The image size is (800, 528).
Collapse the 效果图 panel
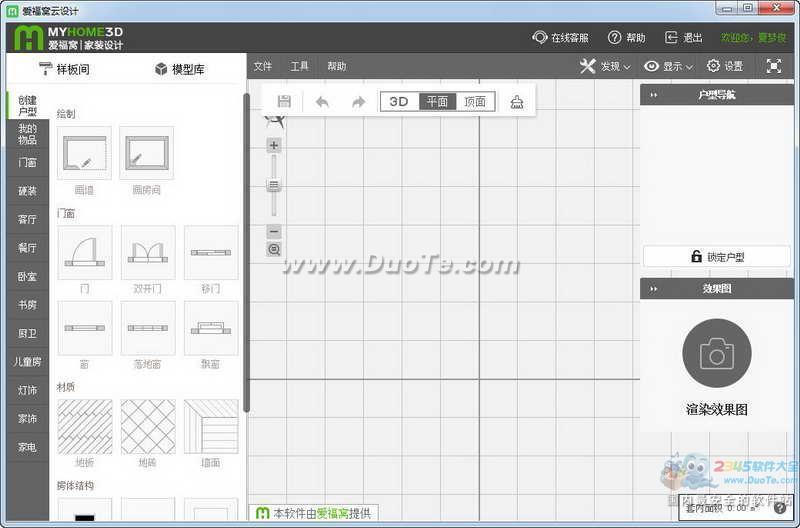(x=654, y=289)
